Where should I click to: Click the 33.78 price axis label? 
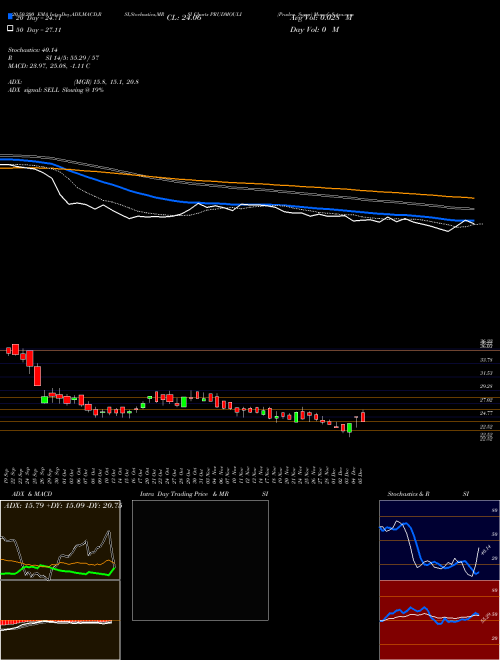coord(487,360)
